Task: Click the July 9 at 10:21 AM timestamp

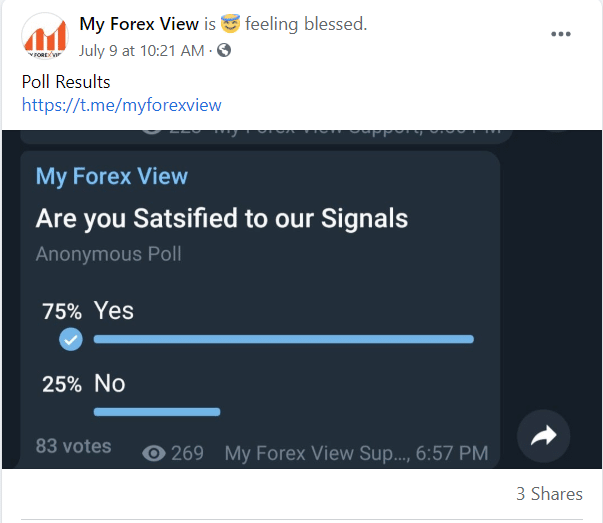Action: [142, 51]
